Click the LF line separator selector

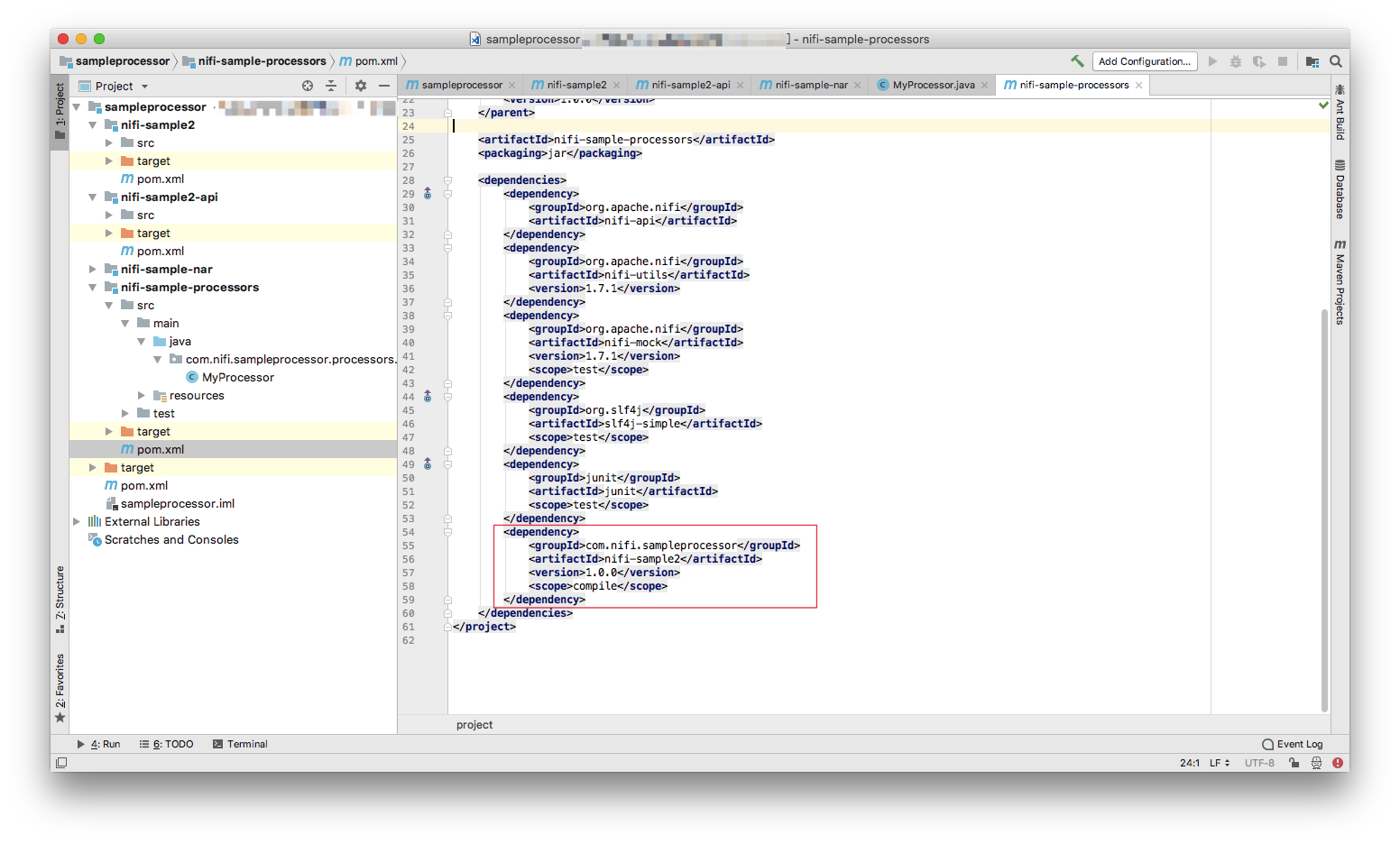point(1220,763)
